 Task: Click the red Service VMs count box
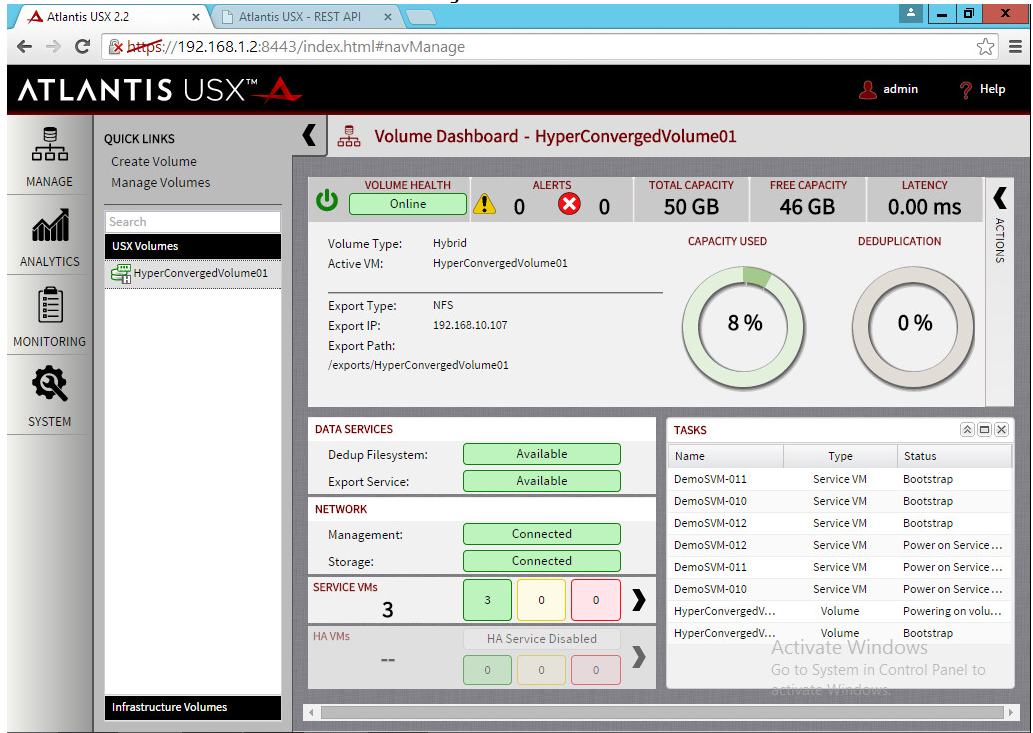click(x=596, y=600)
